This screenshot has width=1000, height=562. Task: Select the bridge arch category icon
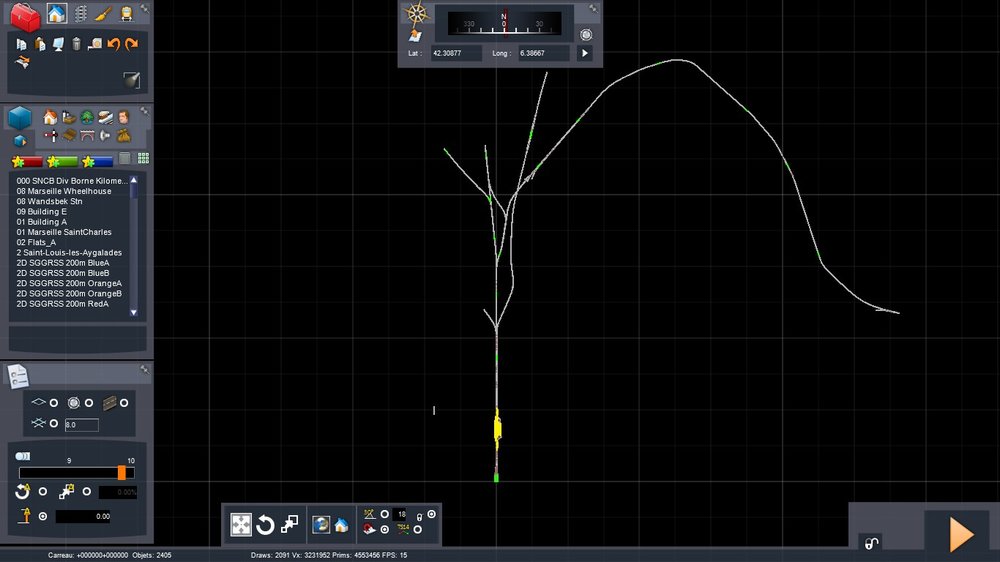[x=87, y=135]
